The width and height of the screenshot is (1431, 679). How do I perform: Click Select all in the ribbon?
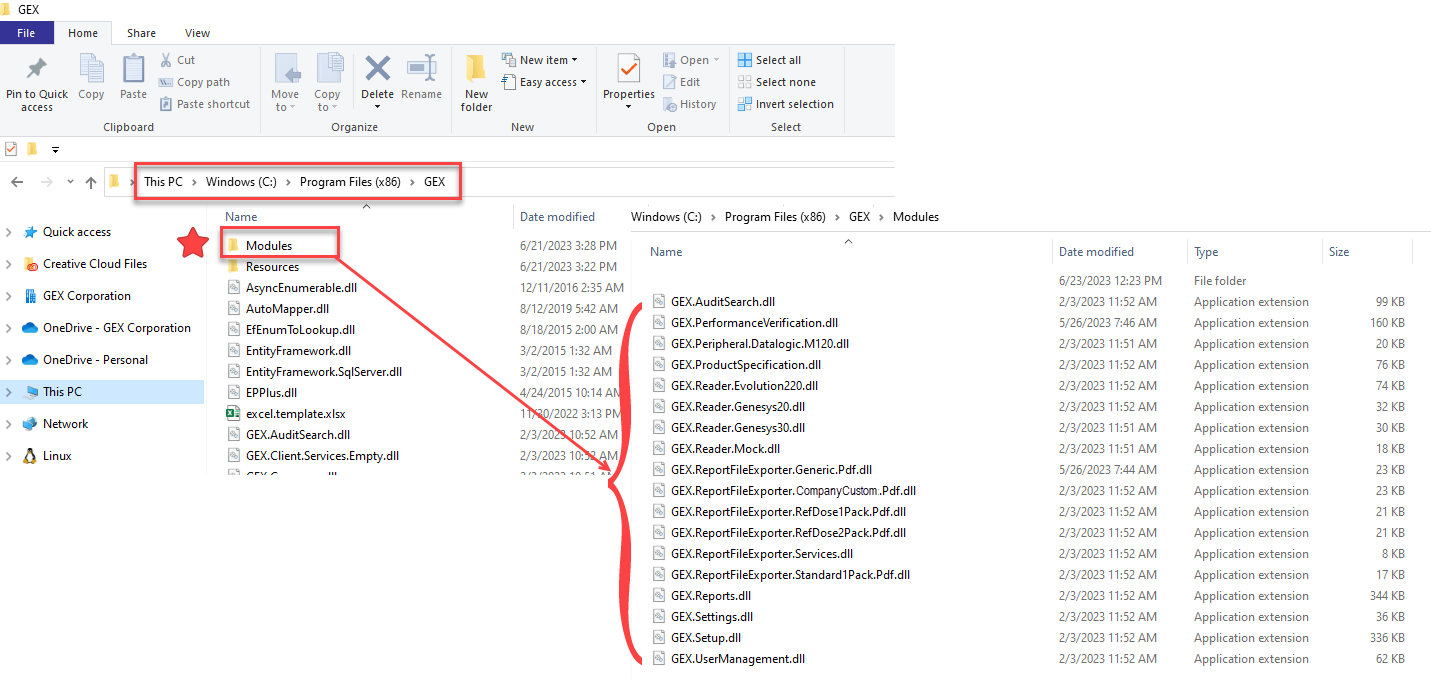[x=769, y=60]
